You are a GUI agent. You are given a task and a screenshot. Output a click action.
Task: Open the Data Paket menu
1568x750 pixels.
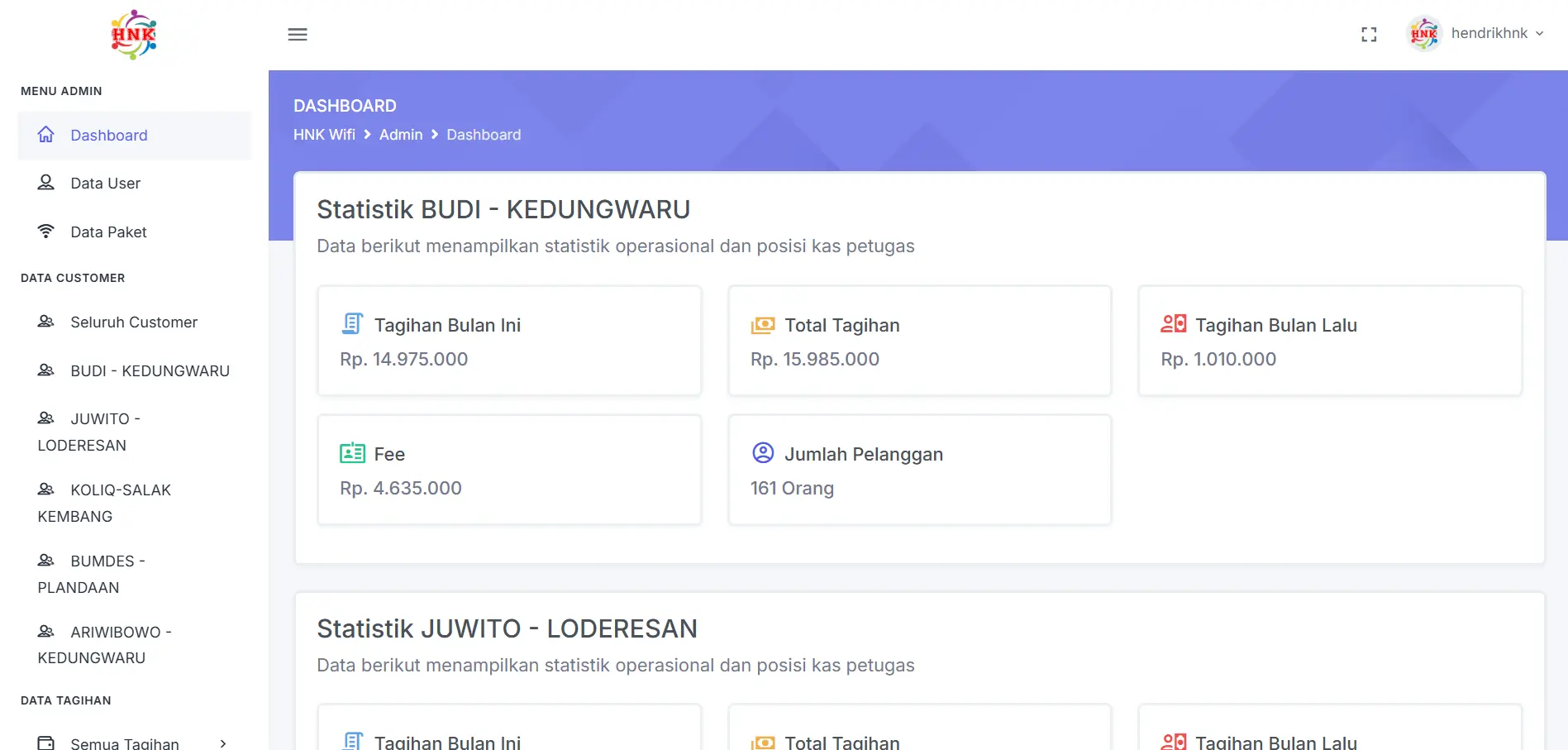[x=134, y=232]
